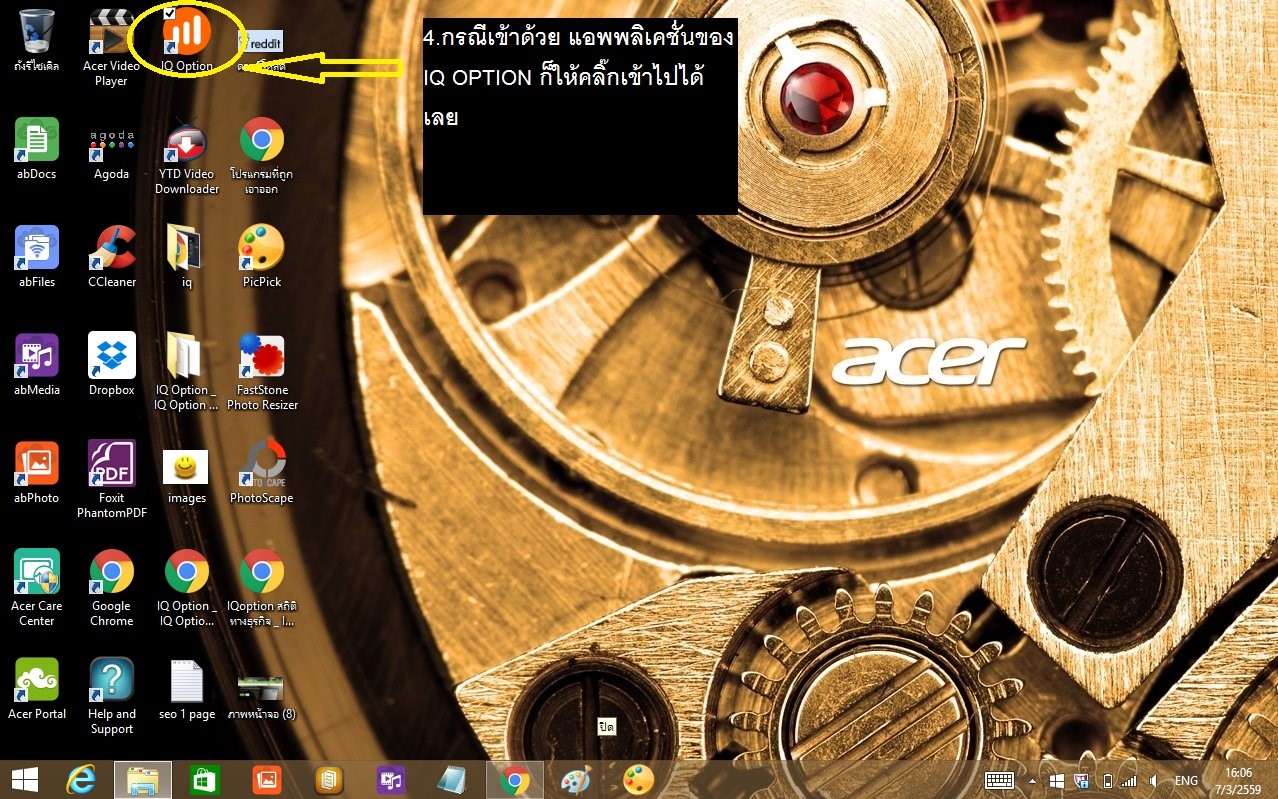The width and height of the screenshot is (1278, 799).
Task: Open the abPhoto shortcut
Action: tap(37, 463)
